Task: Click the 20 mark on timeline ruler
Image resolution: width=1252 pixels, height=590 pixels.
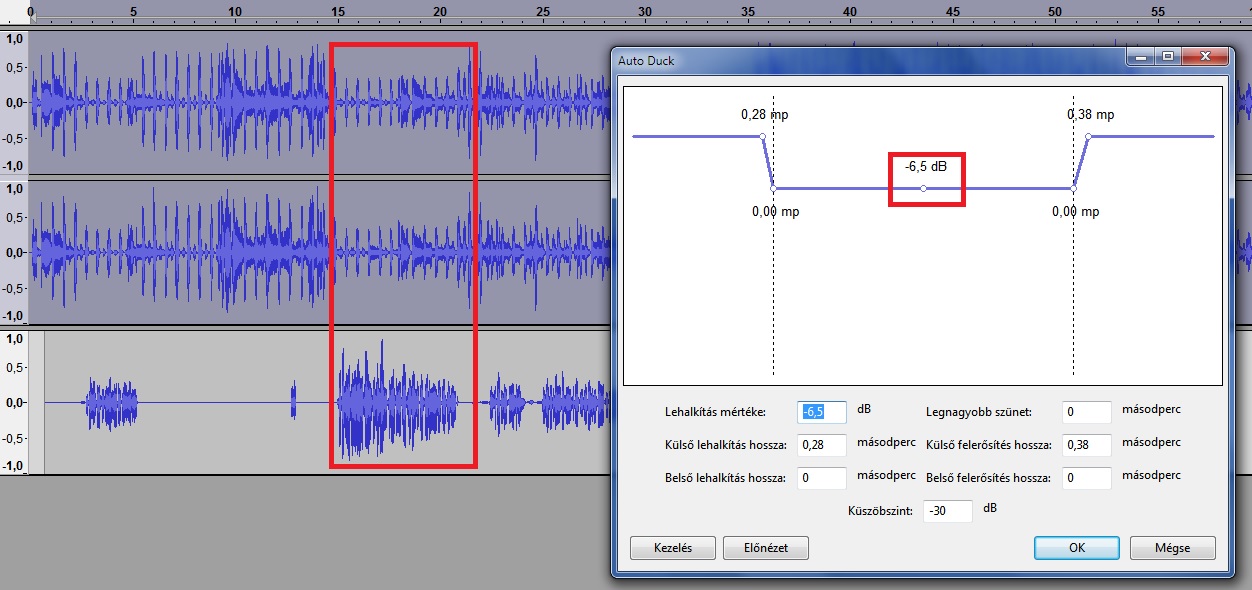Action: (x=439, y=12)
